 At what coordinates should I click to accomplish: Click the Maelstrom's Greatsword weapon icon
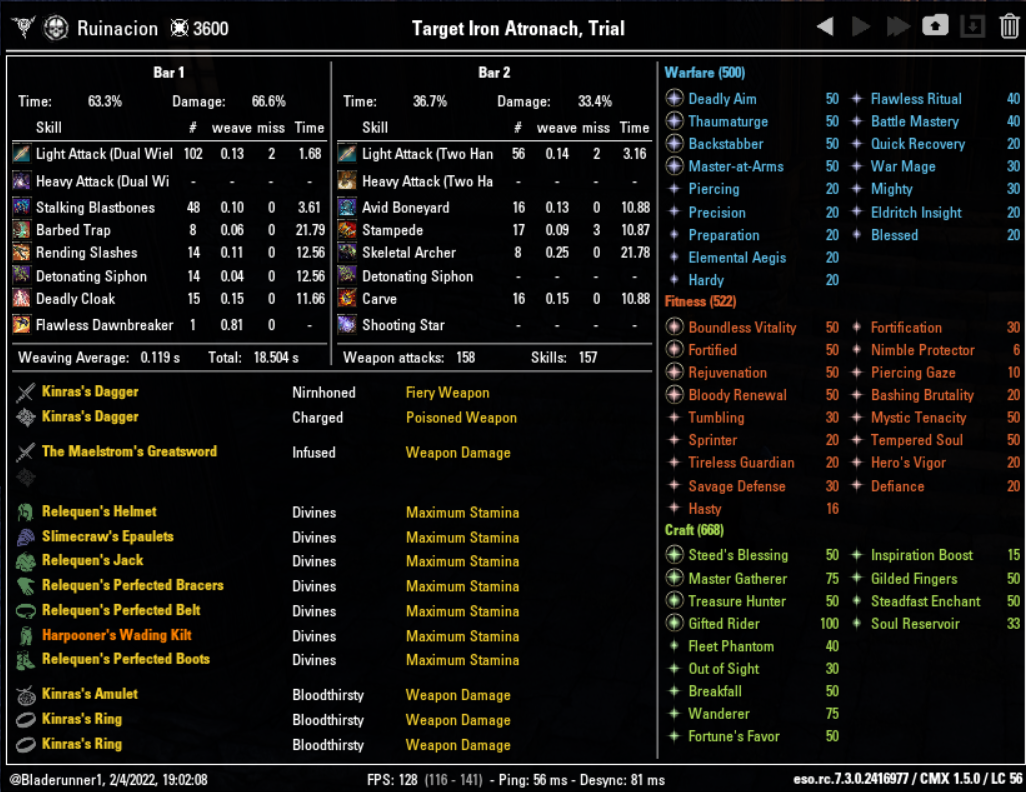pos(26,452)
